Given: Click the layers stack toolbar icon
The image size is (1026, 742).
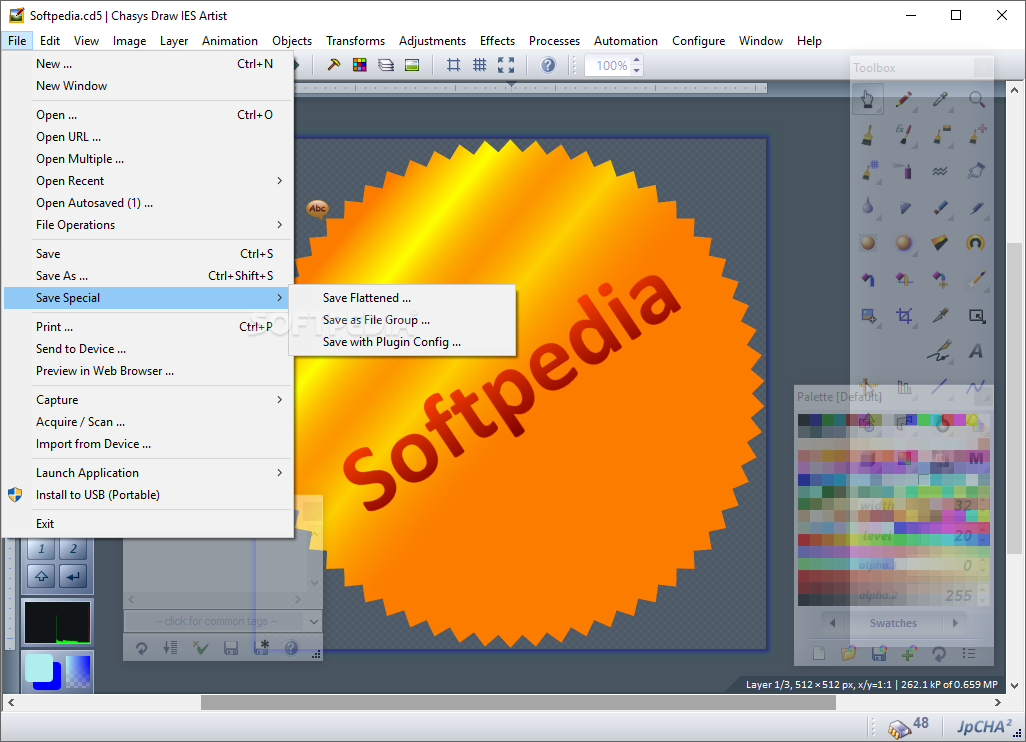Looking at the screenshot, I should (x=386, y=65).
